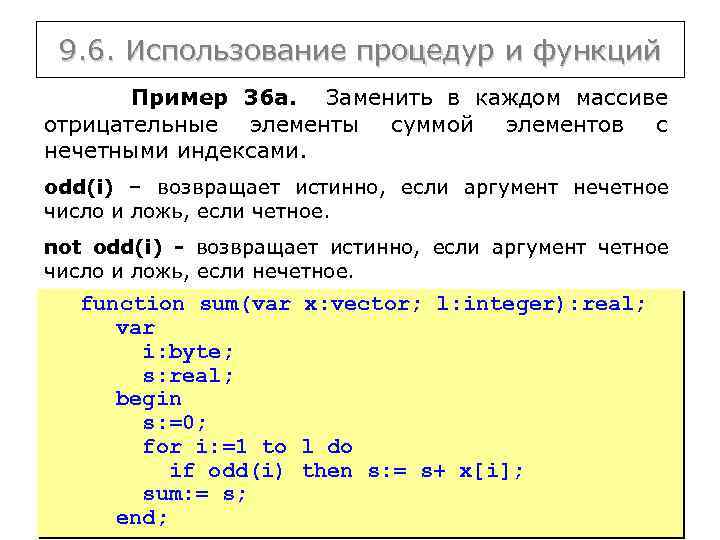The height and width of the screenshot is (540, 720).
Task: Click the code line 'function sum(var x:vector; l:integer):real;'
Action: click(363, 304)
